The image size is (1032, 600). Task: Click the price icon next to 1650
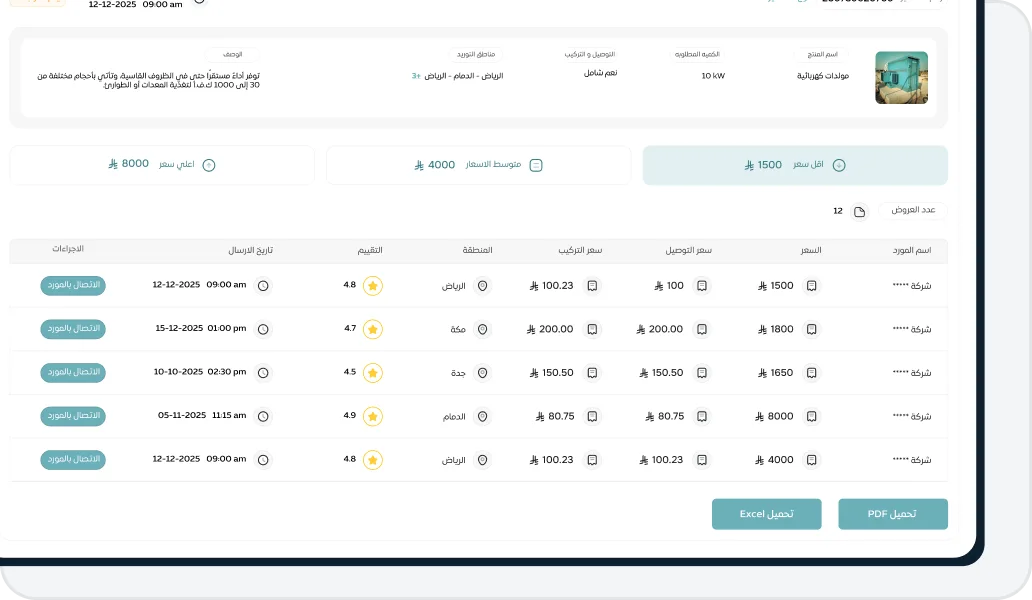[x=811, y=373]
